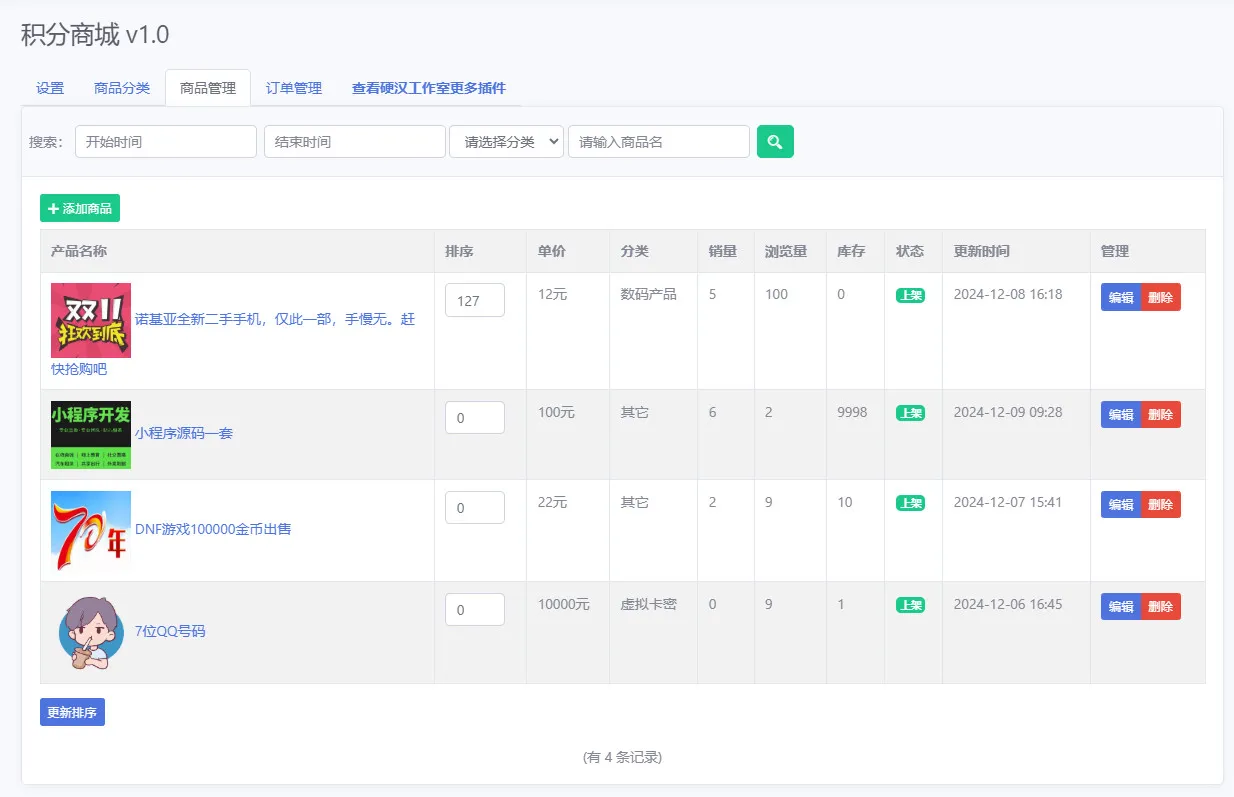The width and height of the screenshot is (1234, 797).
Task: Click the 更新排序 button
Action: click(72, 713)
